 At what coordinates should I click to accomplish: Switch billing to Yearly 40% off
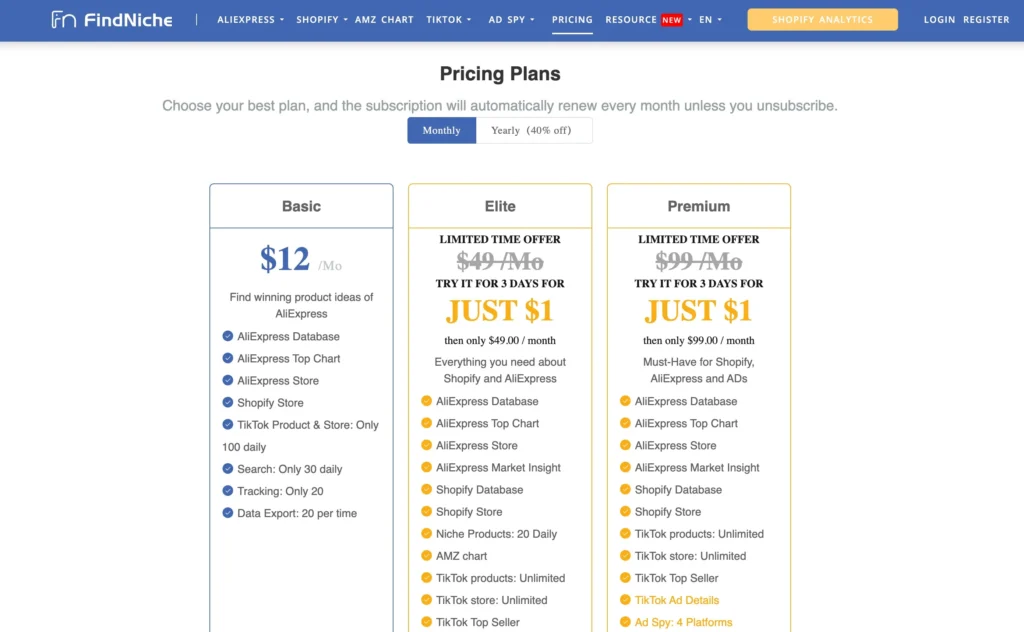[534, 130]
